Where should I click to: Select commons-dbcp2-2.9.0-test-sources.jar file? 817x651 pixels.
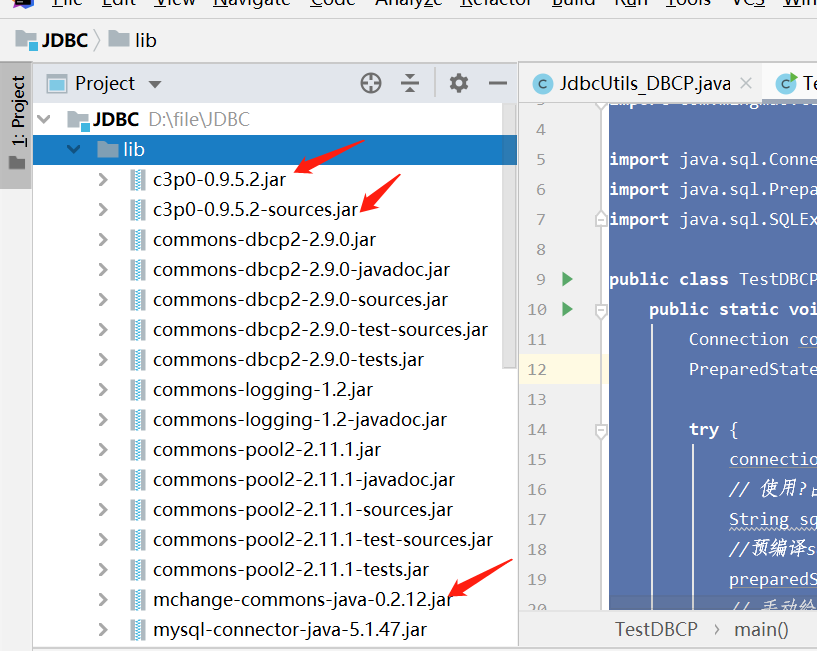pos(320,330)
